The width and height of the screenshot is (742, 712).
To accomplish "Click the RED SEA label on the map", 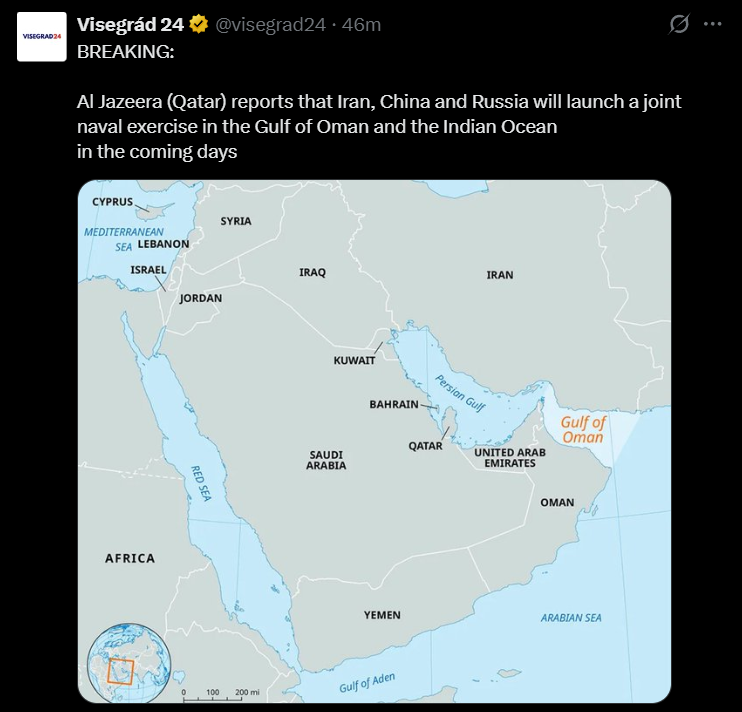I will pos(201,484).
